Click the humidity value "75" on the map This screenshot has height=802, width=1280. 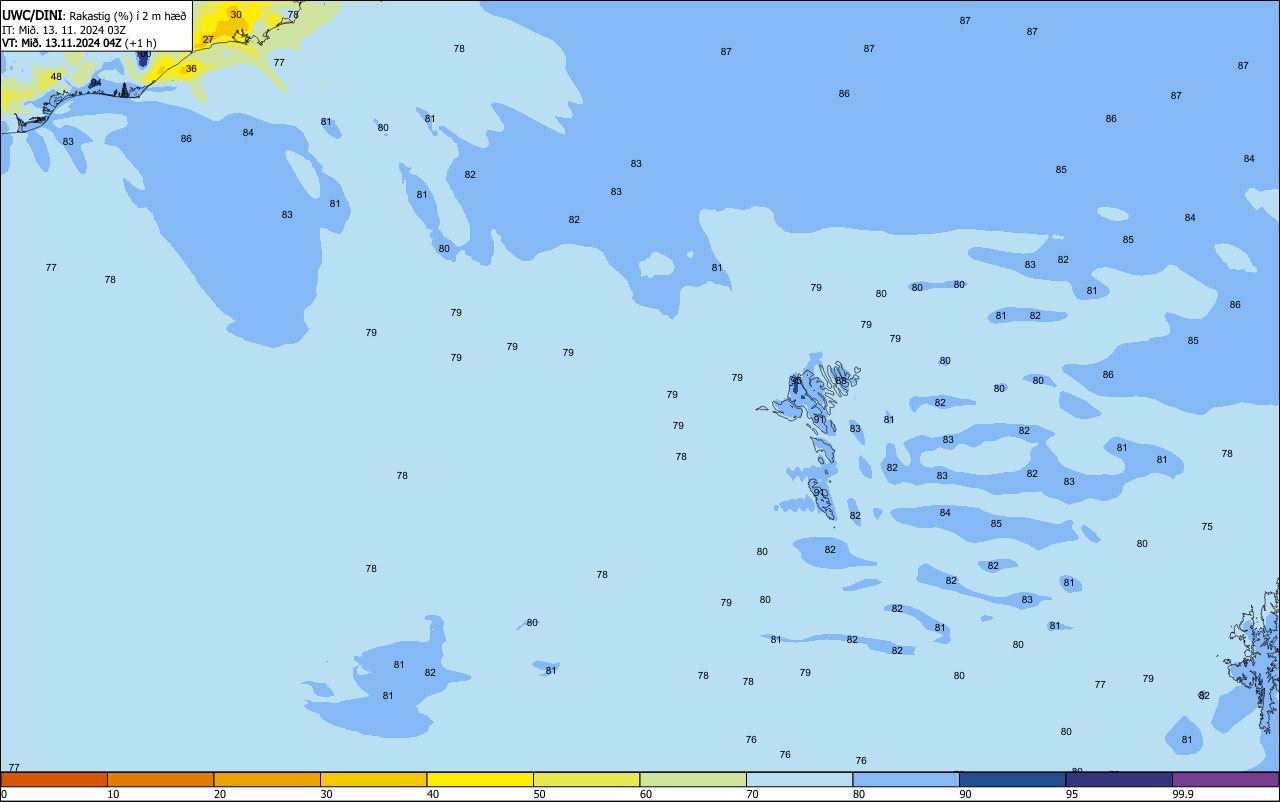[1207, 527]
